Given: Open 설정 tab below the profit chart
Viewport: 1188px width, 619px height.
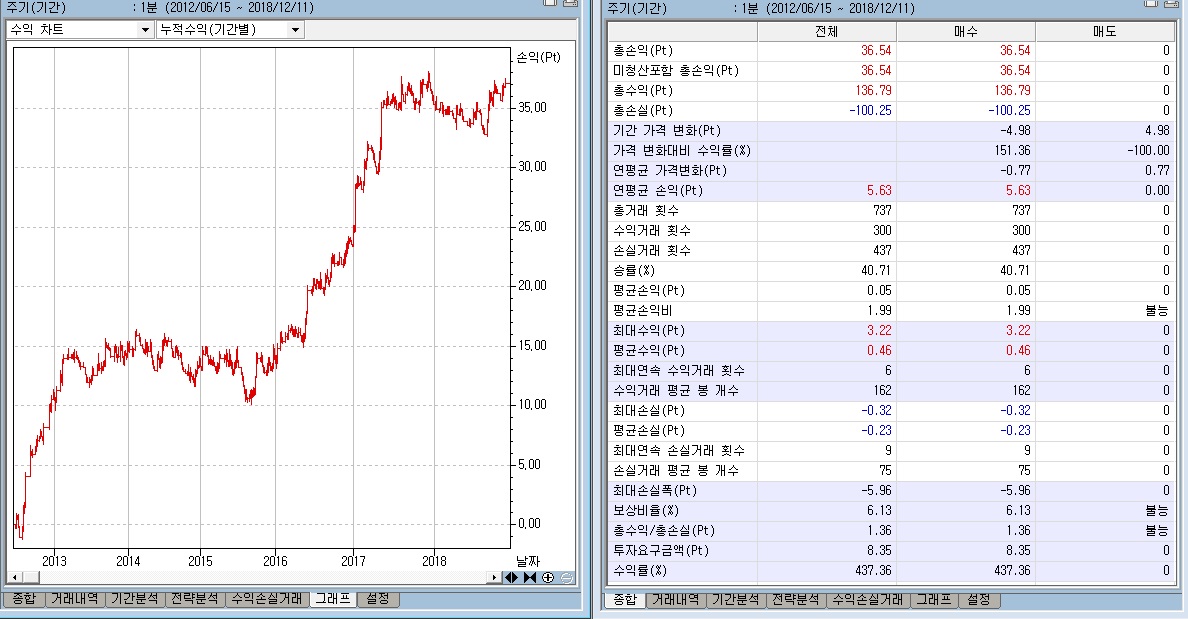Looking at the screenshot, I should coord(378,599).
